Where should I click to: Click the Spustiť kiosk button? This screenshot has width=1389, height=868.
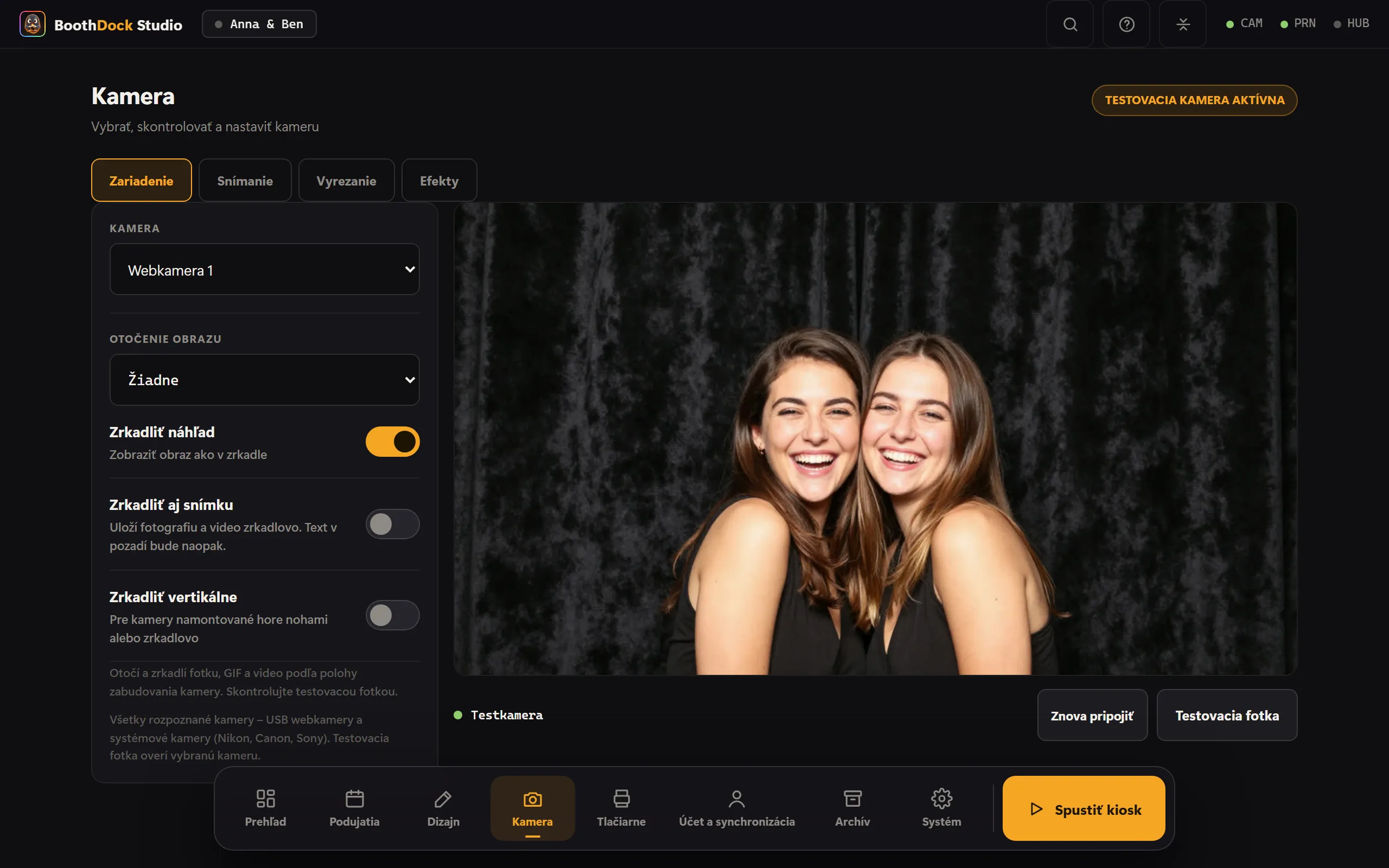[1084, 808]
